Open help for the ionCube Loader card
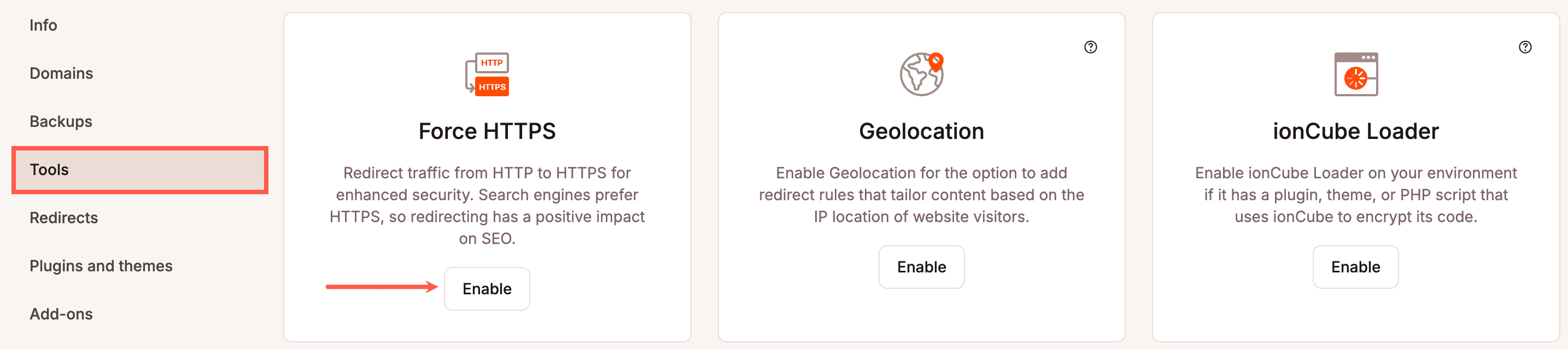1568x349 pixels. tap(1525, 47)
